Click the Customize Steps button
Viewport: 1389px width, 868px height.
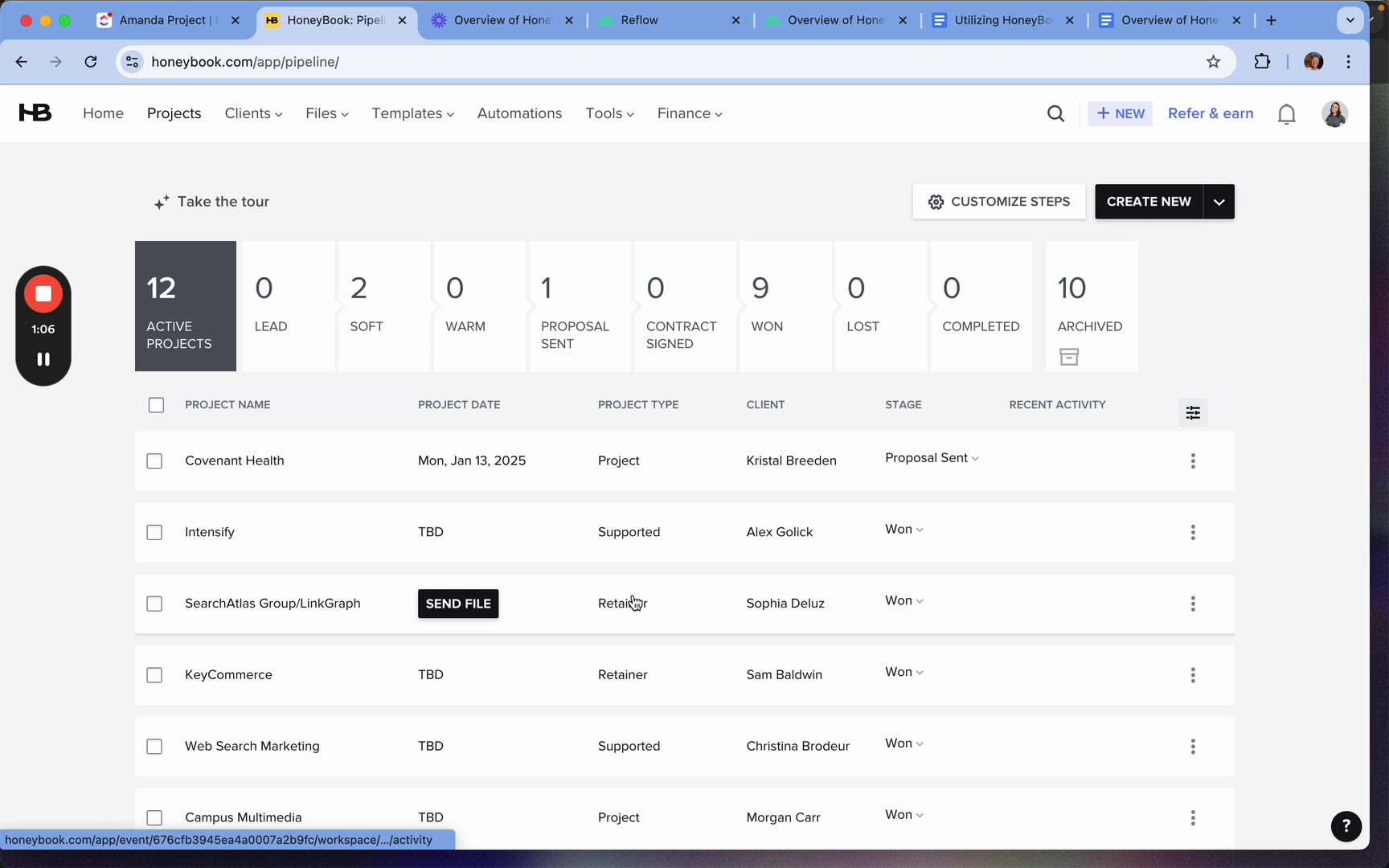point(998,202)
